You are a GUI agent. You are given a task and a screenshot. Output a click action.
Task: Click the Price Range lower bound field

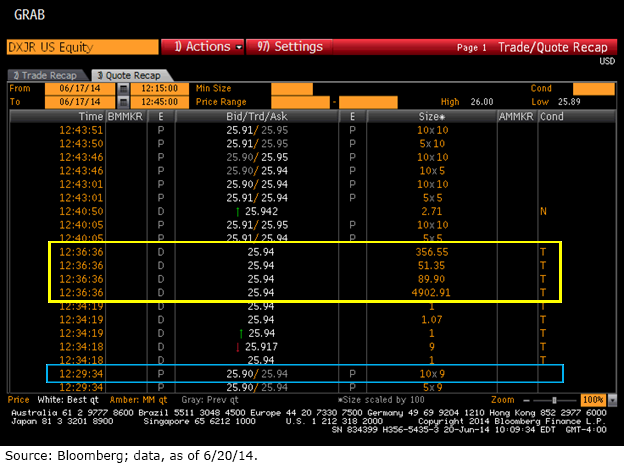point(300,102)
